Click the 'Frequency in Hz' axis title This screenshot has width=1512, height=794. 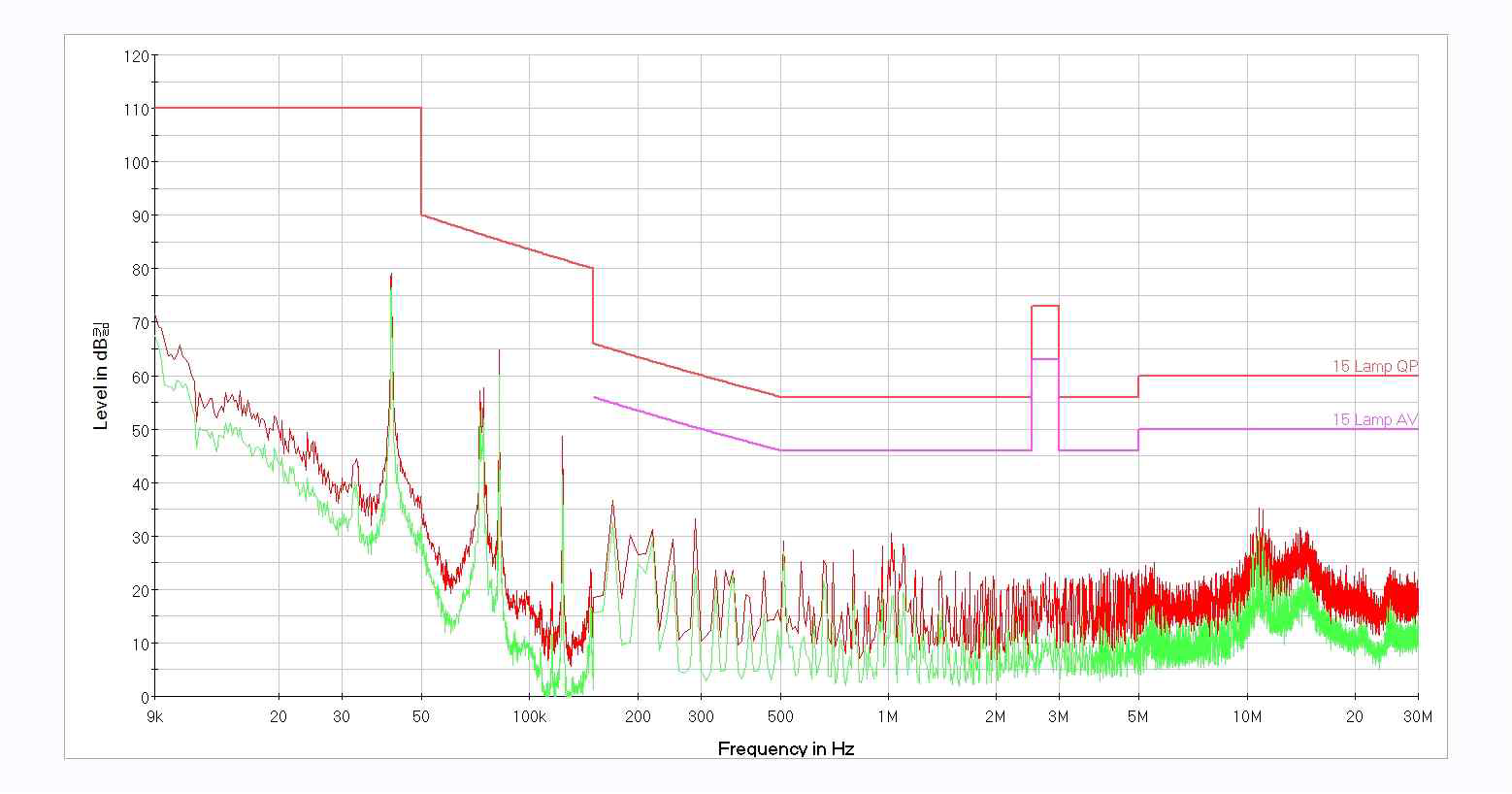(786, 748)
